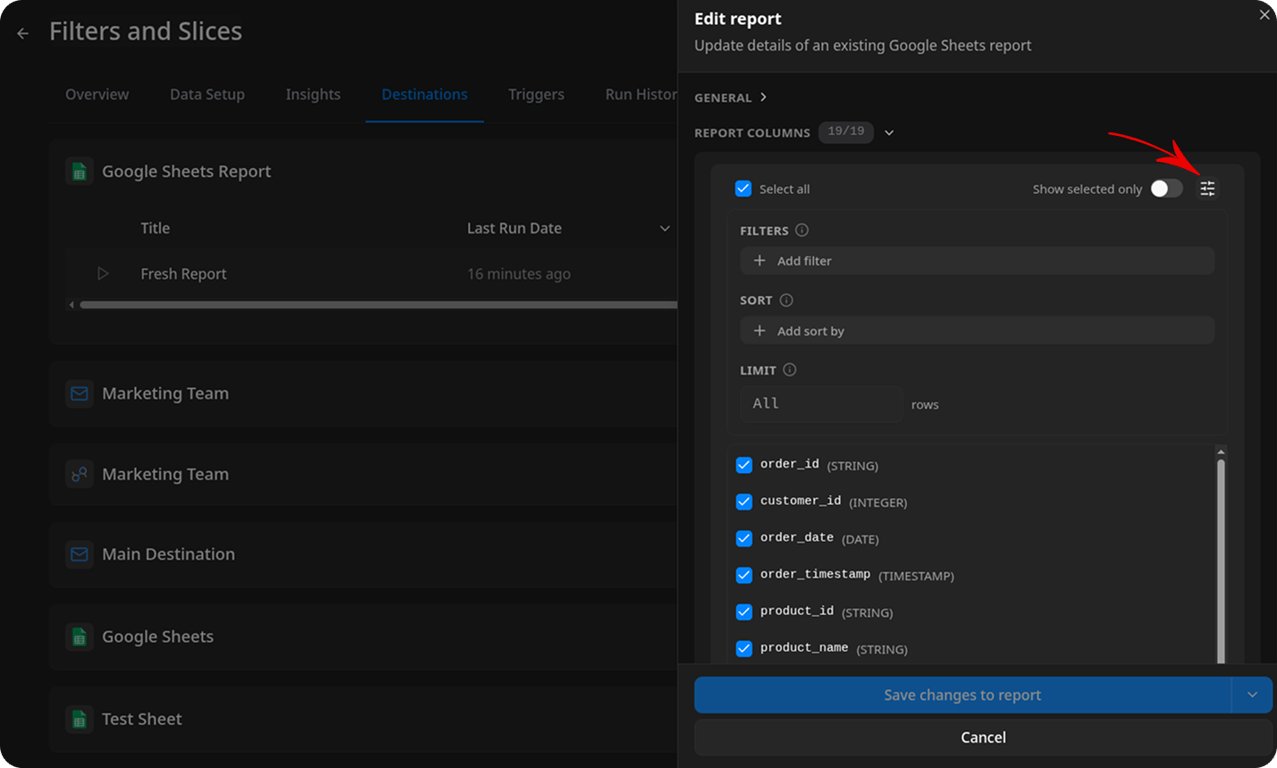Click the rows limit input field
1277x768 pixels.
pyautogui.click(x=822, y=404)
